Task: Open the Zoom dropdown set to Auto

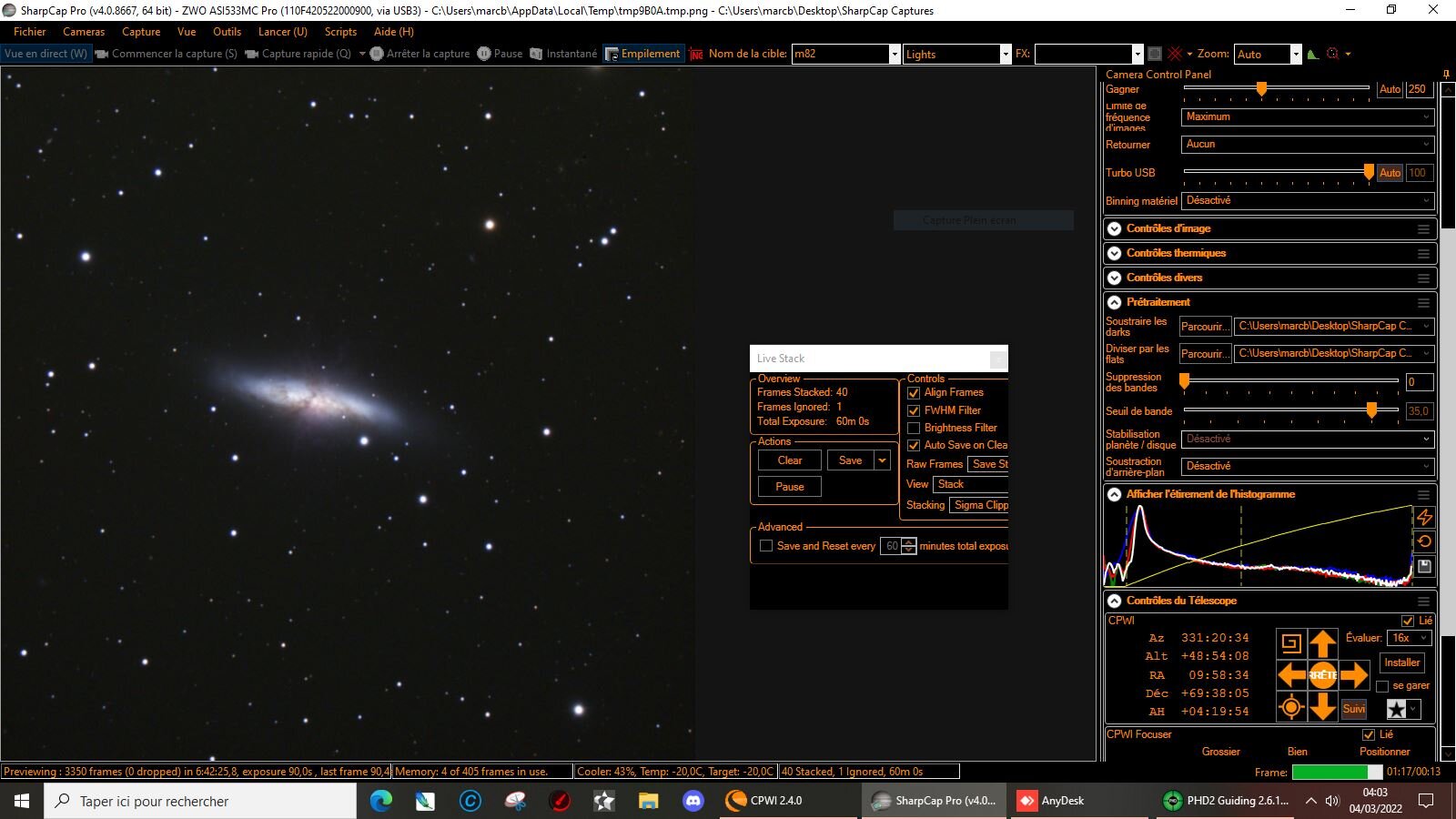Action: [x=1269, y=54]
